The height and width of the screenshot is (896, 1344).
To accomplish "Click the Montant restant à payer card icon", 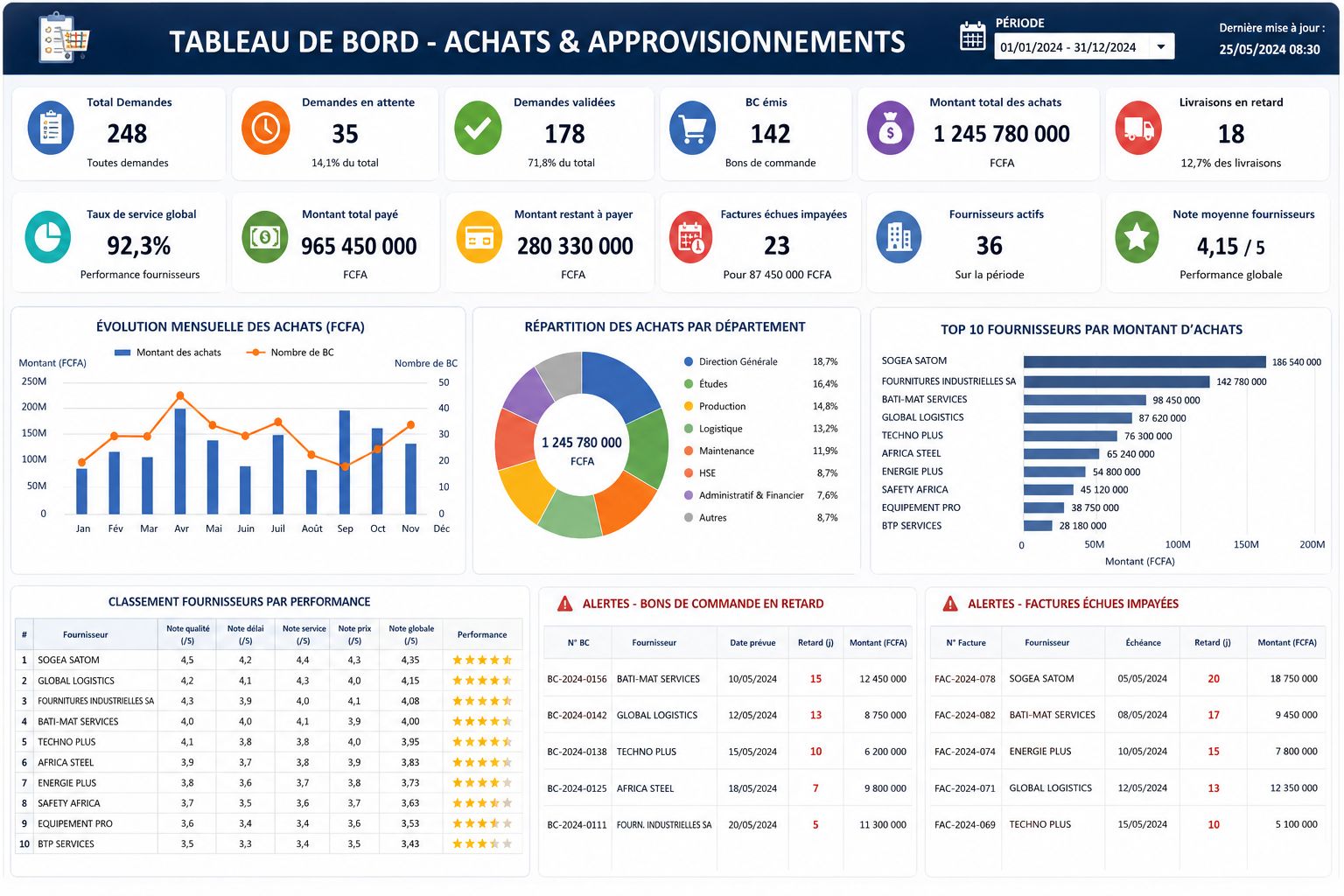I will 479,237.
